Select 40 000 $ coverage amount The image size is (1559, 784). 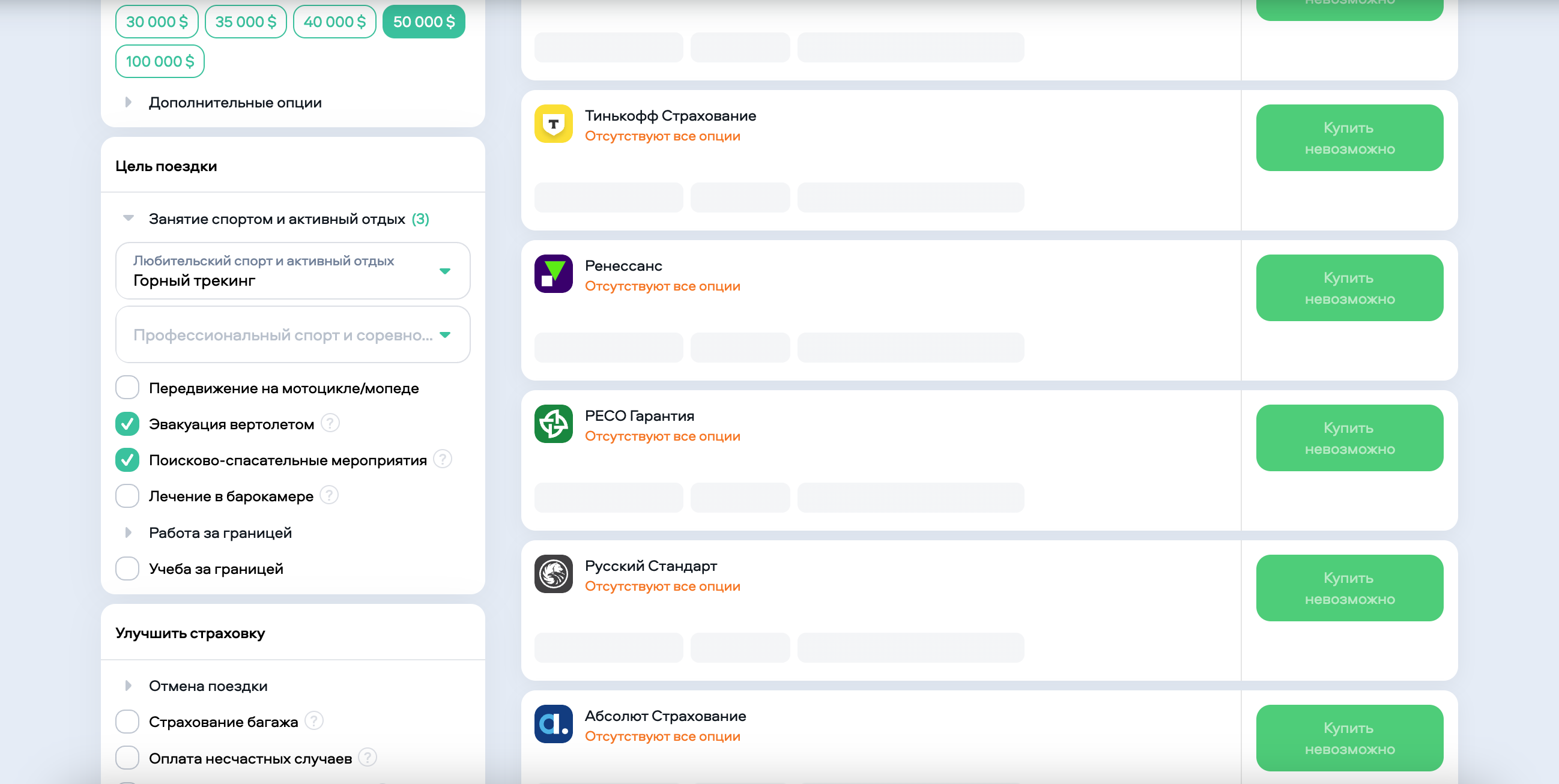point(335,22)
